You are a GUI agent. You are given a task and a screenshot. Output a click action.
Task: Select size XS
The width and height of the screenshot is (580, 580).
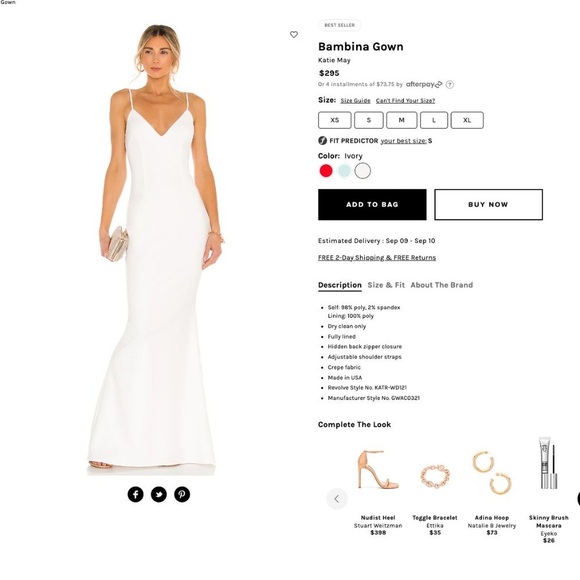[335, 120]
